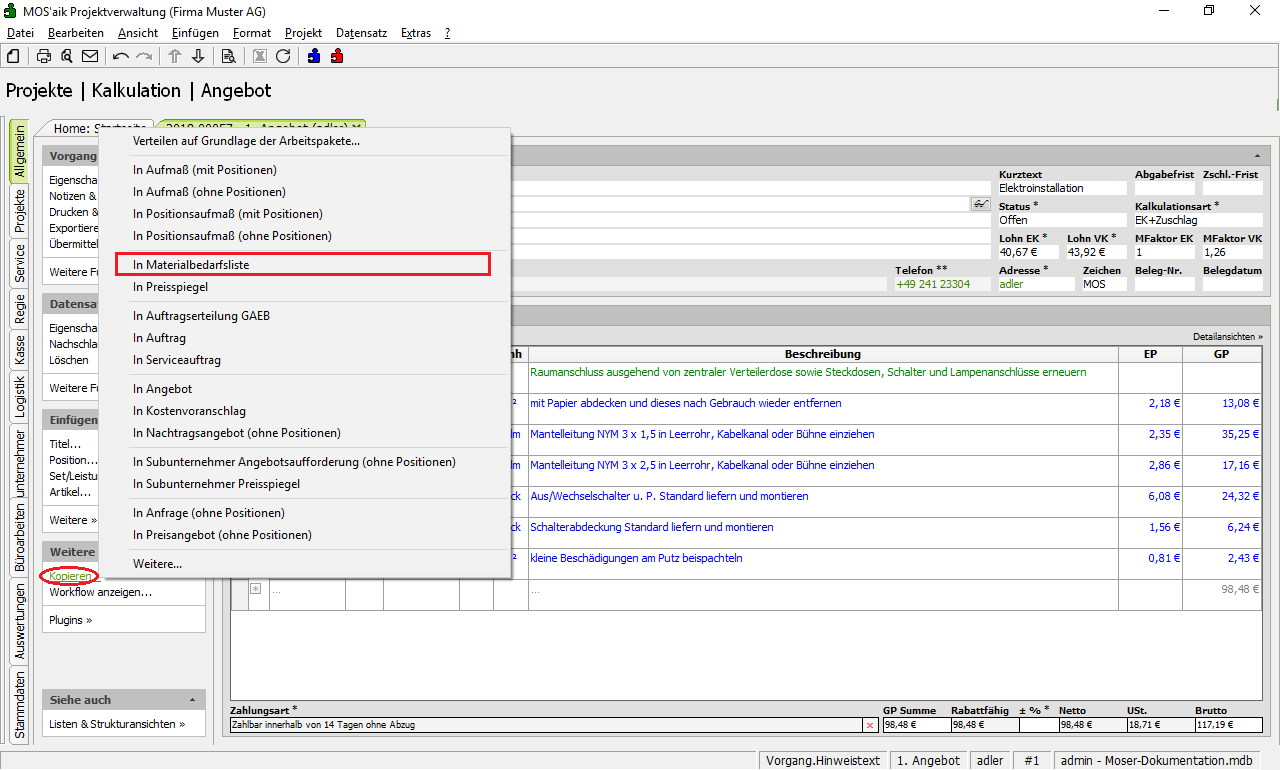The height and width of the screenshot is (770, 1280).
Task: Click the refresh circular arrow icon
Action: (x=283, y=56)
